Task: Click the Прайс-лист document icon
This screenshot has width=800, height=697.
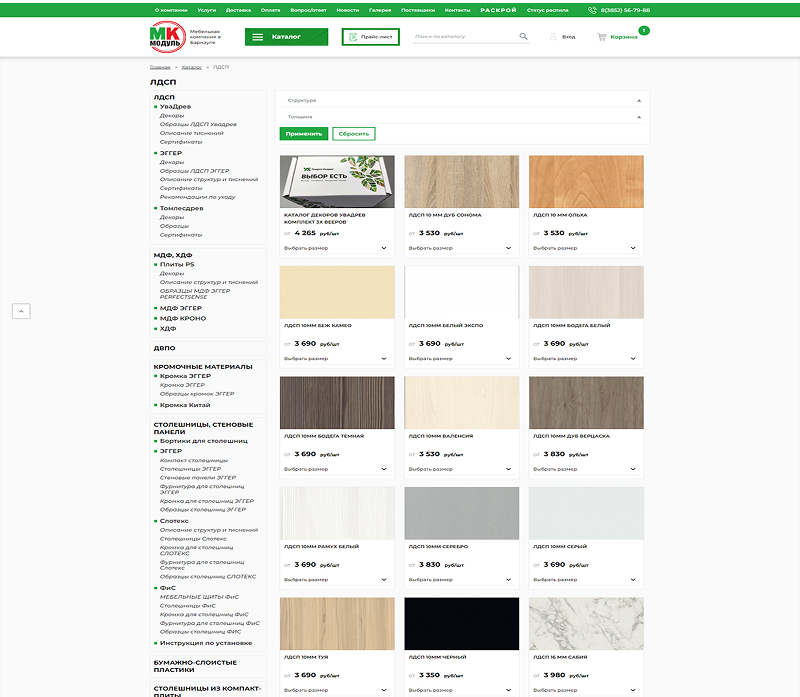Action: 352,37
